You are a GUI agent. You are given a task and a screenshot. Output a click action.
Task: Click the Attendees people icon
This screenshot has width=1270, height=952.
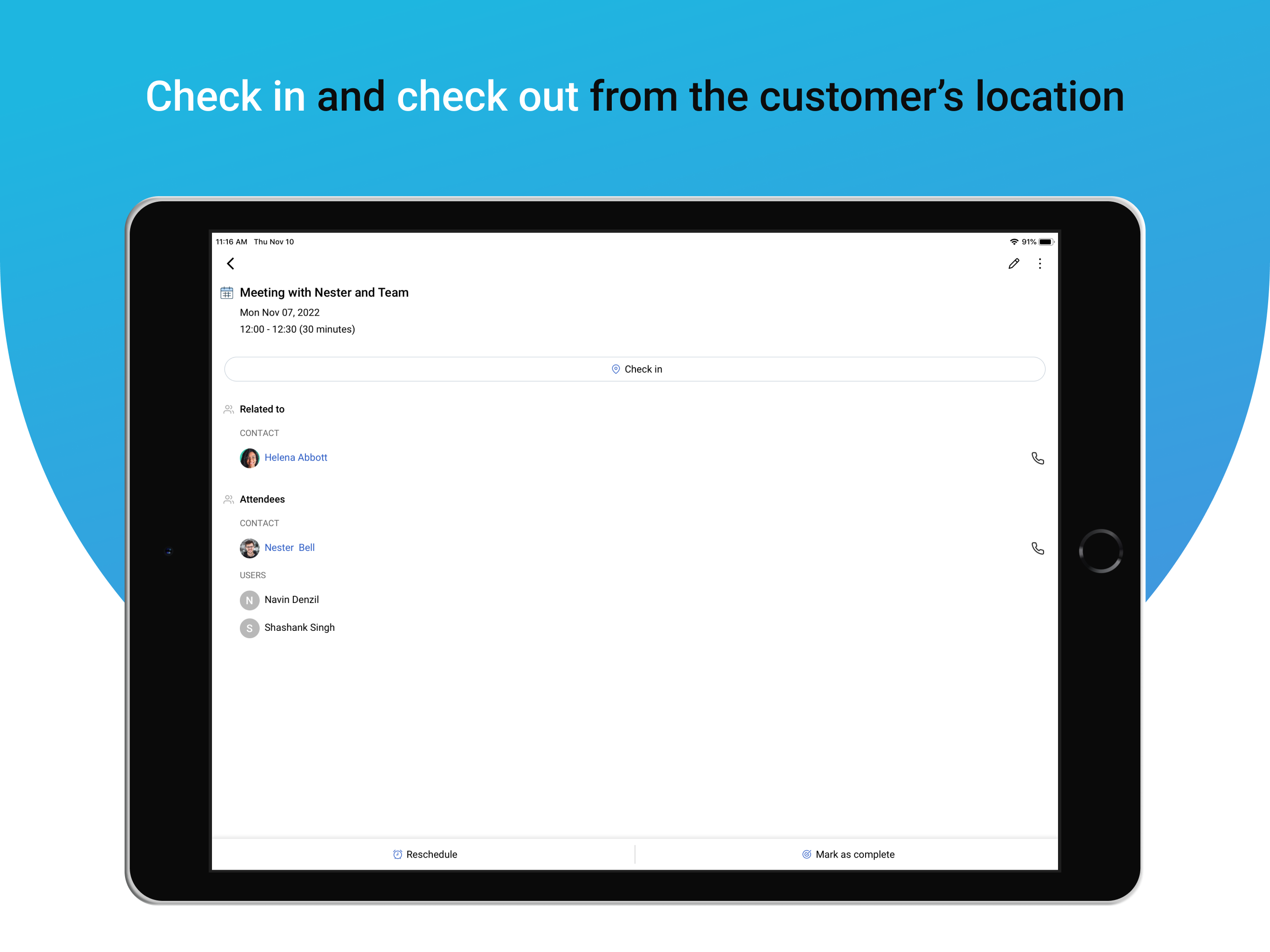tap(229, 500)
